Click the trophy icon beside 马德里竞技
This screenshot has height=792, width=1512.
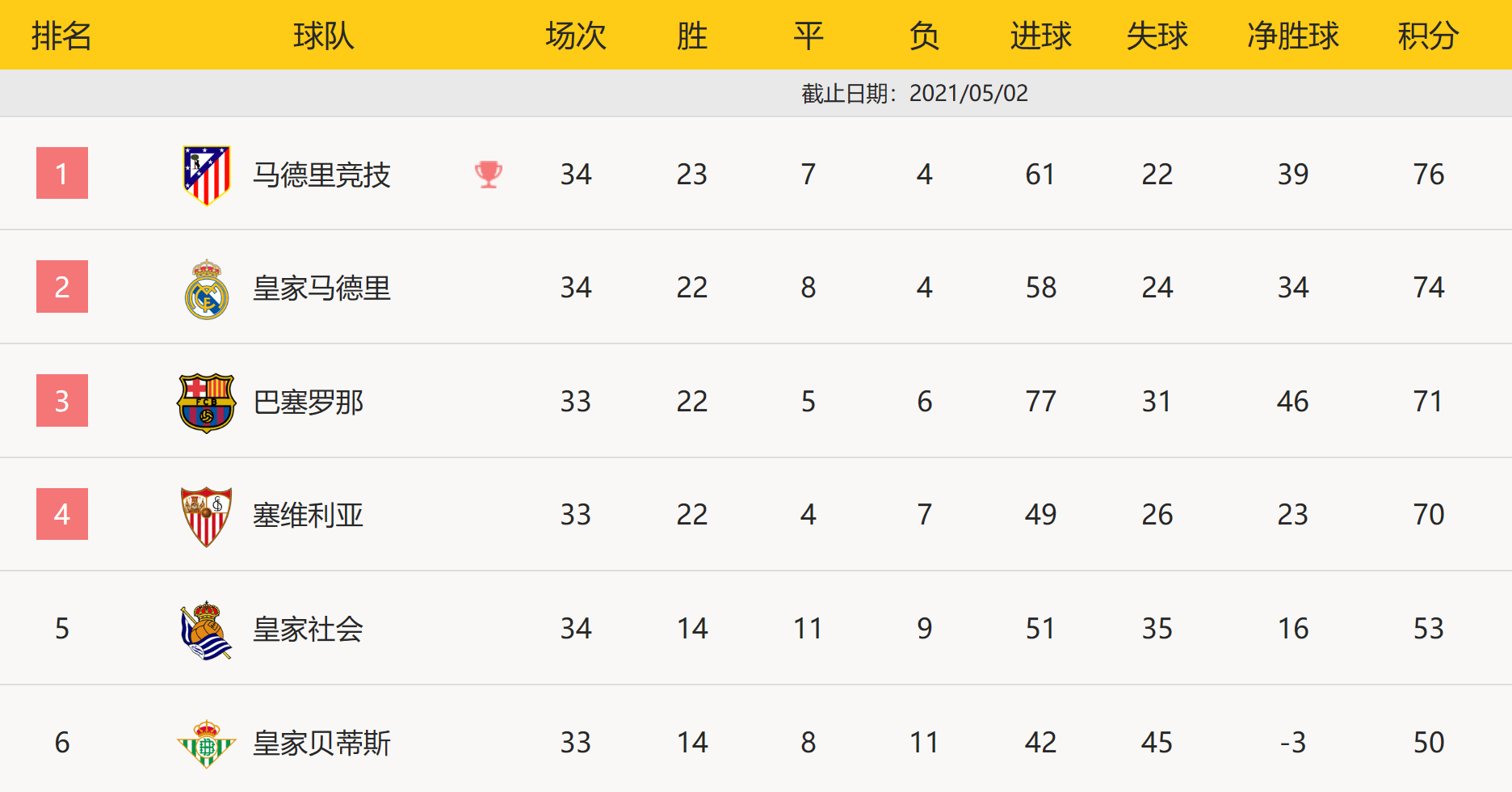[489, 175]
